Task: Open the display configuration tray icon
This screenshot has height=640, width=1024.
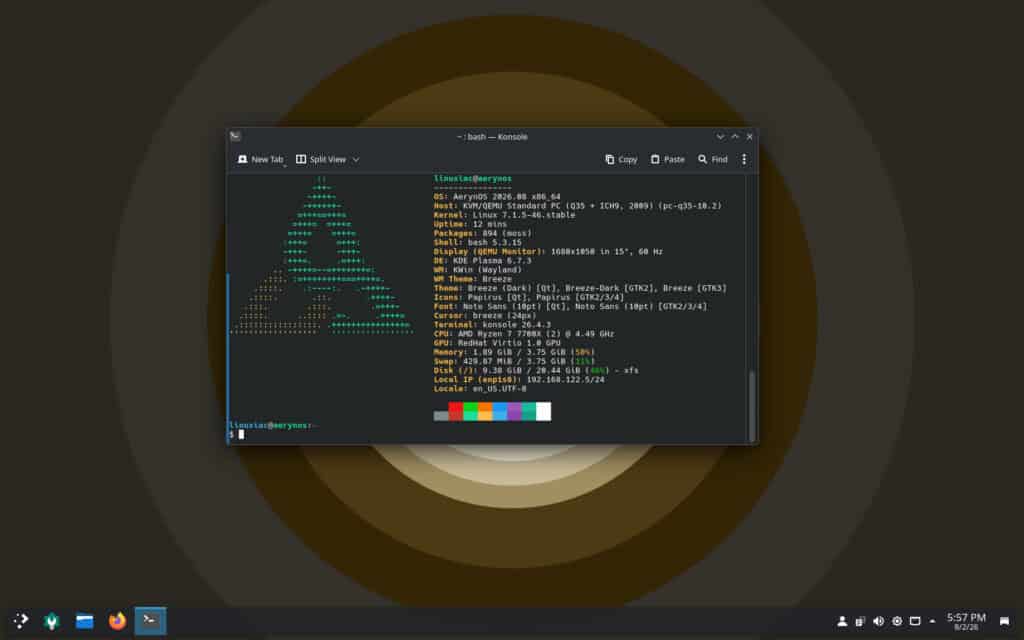Action: (x=915, y=621)
